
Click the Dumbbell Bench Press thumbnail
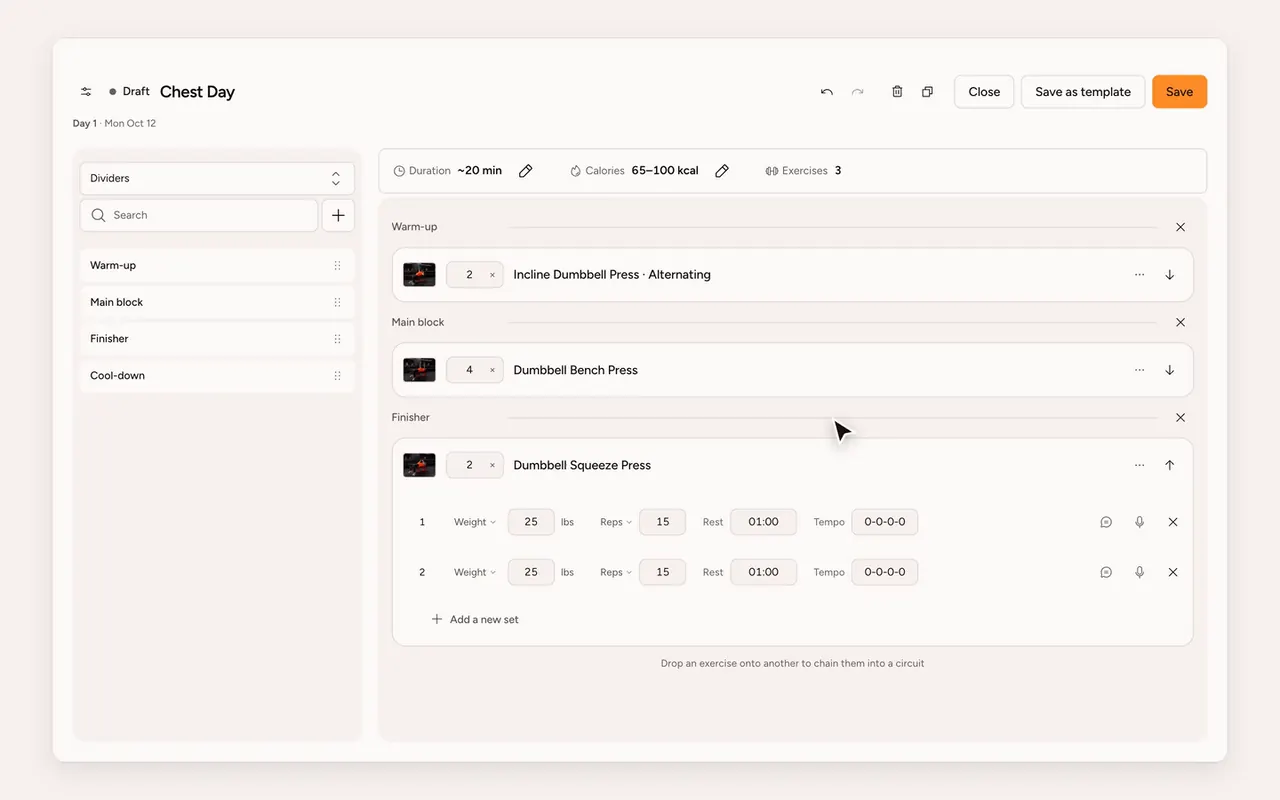(x=419, y=370)
